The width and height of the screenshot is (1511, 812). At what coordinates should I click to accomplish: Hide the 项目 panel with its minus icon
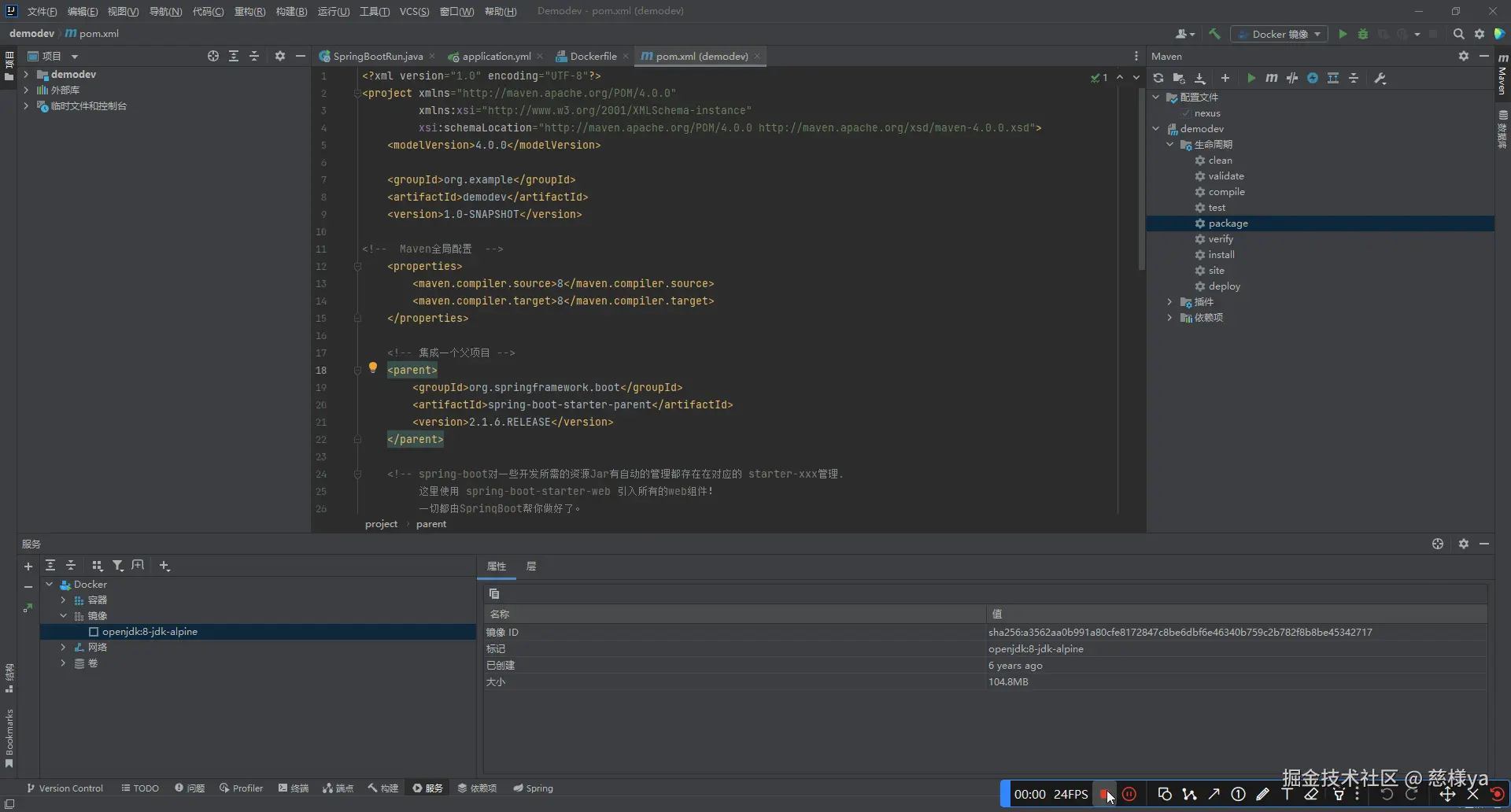[x=300, y=56]
